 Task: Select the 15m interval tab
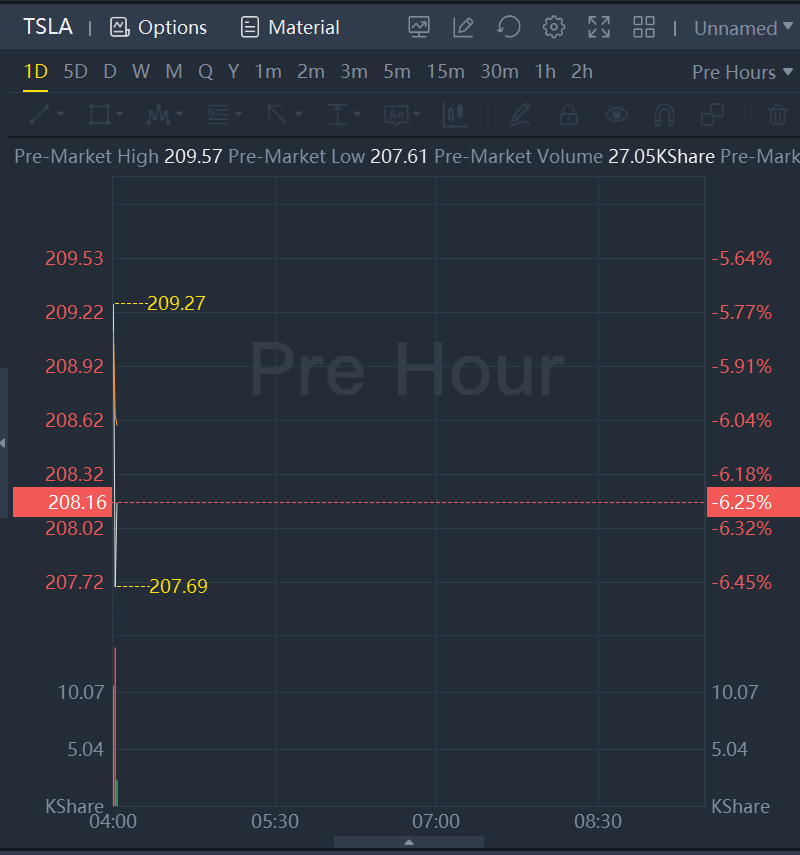(445, 72)
